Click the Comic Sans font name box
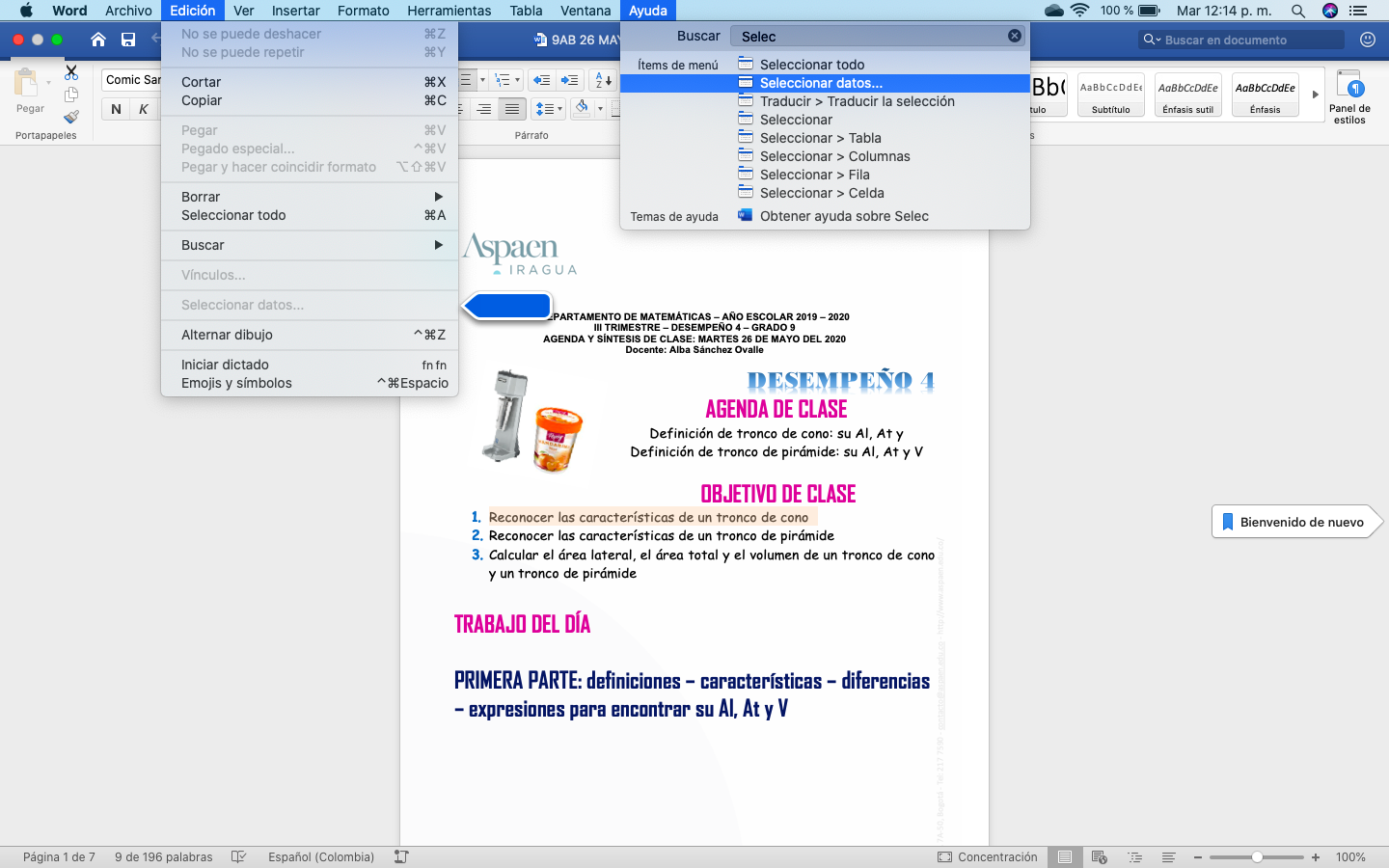 pos(132,80)
